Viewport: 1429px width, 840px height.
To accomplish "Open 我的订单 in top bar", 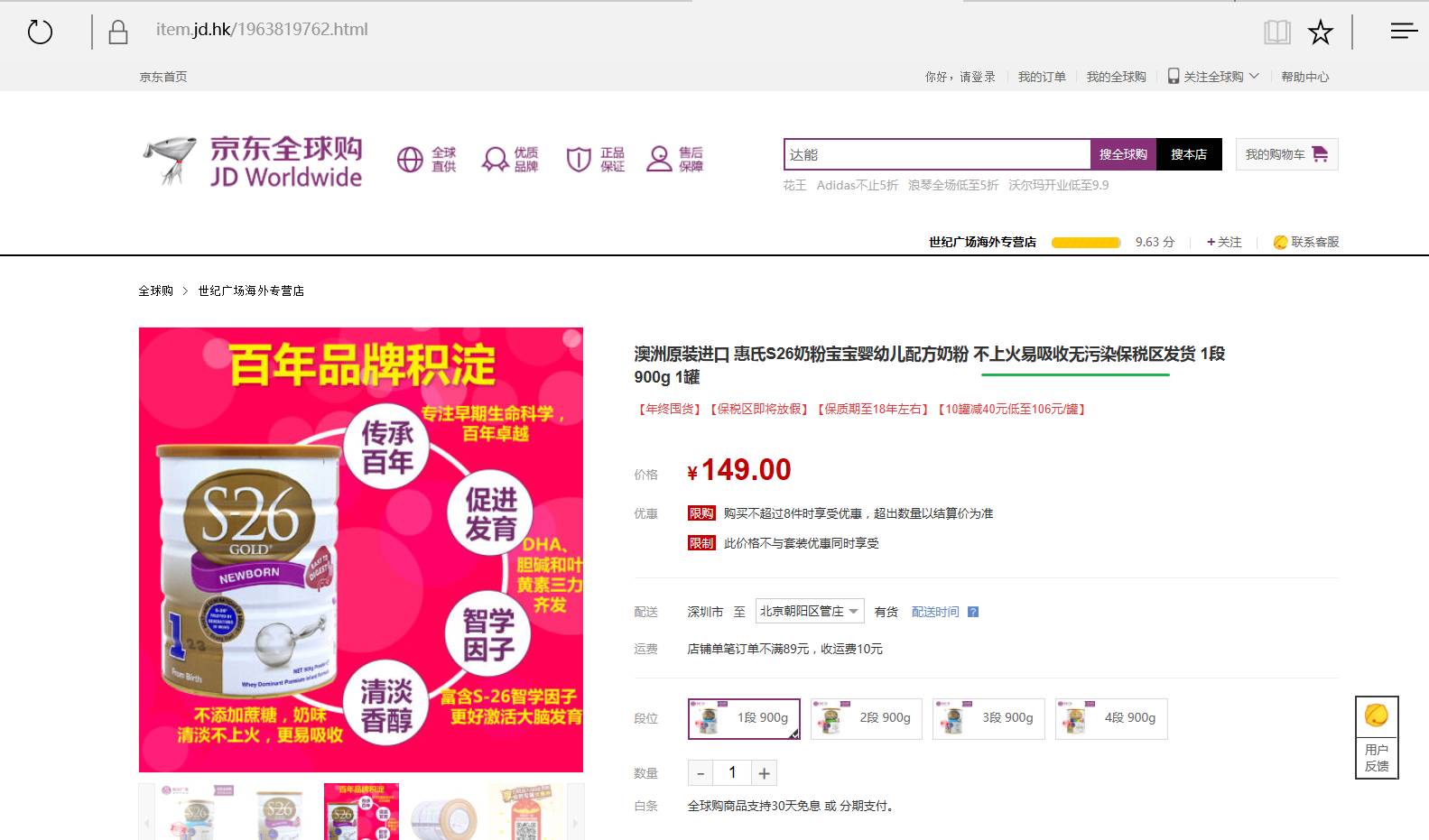I will pos(1042,77).
